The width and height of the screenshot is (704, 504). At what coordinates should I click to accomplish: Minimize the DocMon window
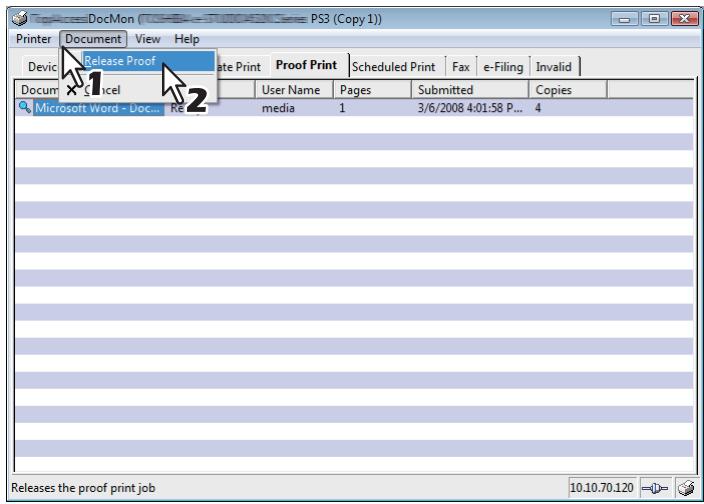pyautogui.click(x=625, y=19)
